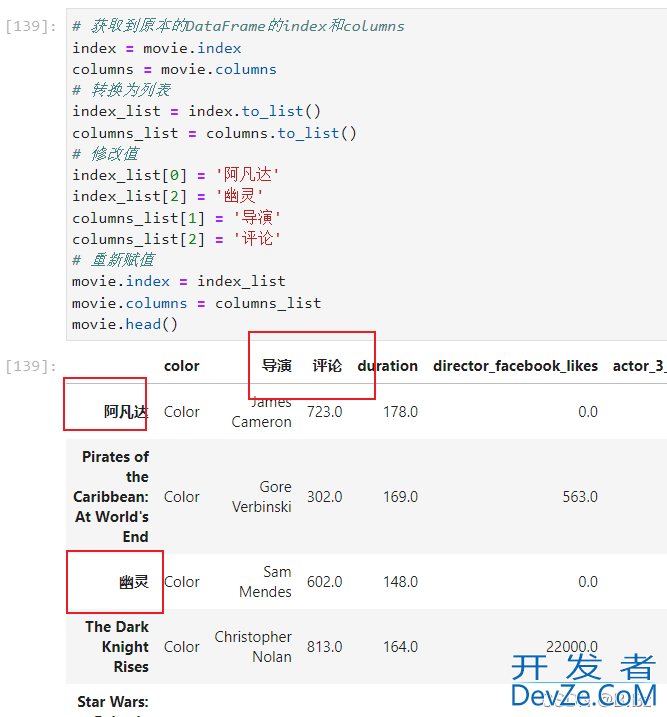Viewport: 667px width, 717px height.
Task: Click code line 'index = movie.index'
Action: coord(157,48)
